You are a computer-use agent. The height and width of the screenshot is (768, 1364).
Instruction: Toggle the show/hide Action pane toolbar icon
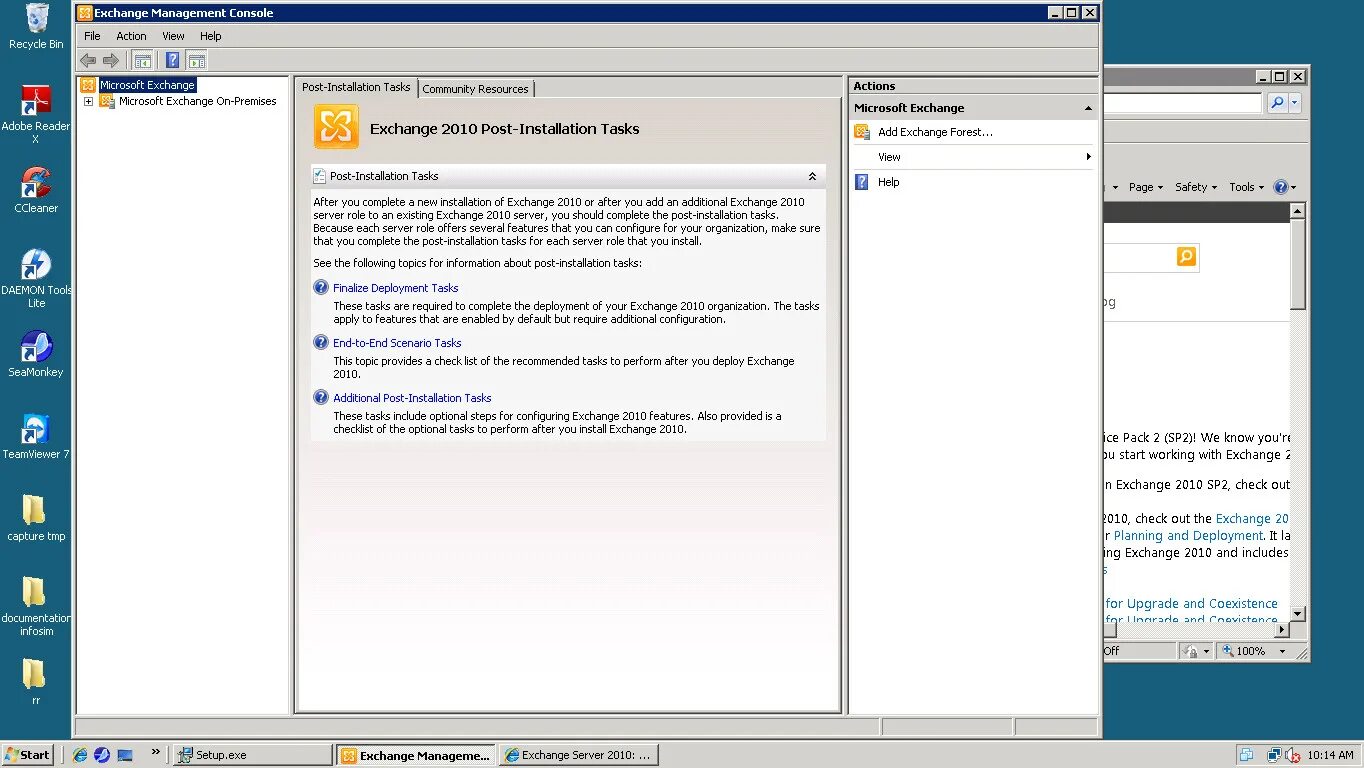point(197,61)
